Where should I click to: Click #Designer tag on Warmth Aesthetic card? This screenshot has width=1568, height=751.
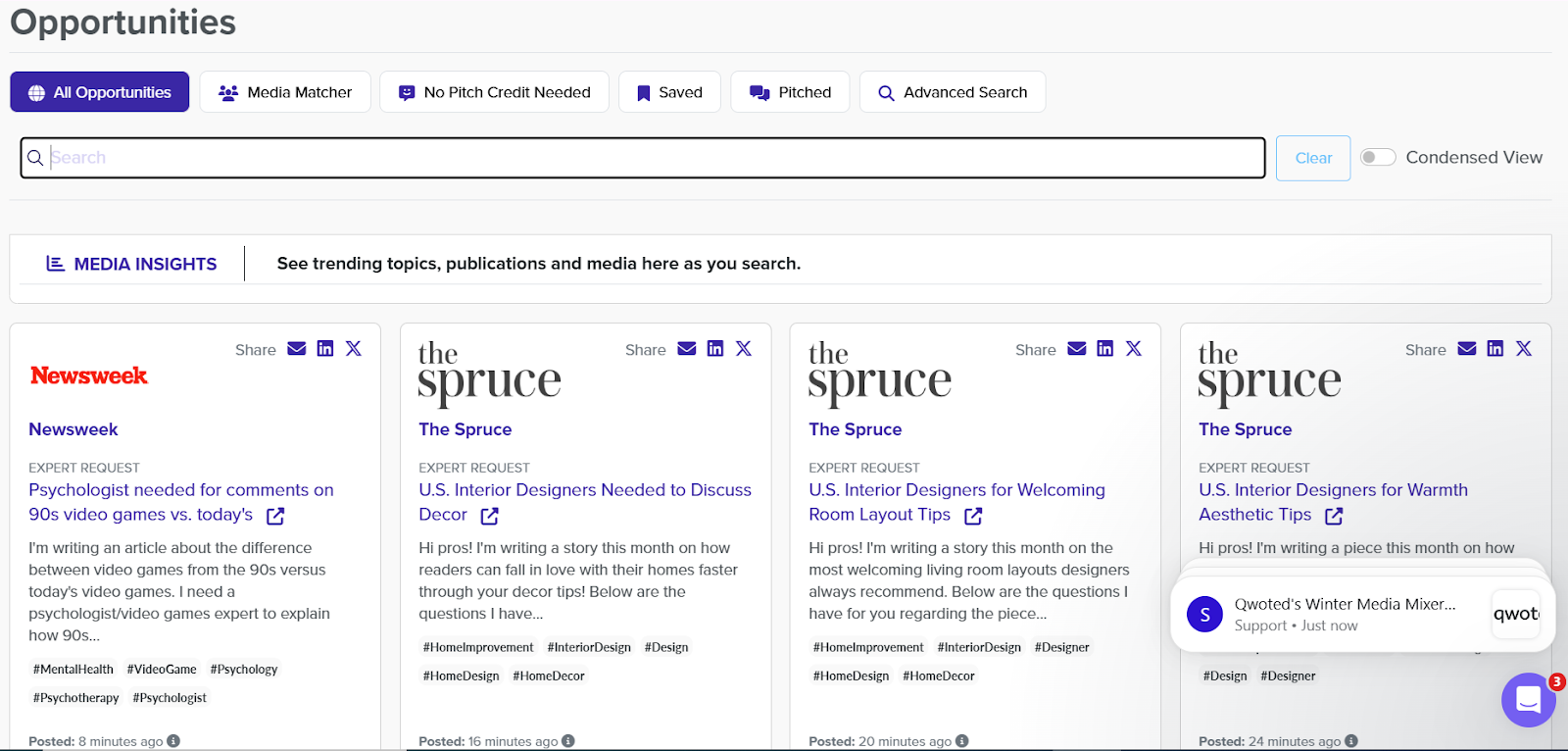[x=1288, y=676]
